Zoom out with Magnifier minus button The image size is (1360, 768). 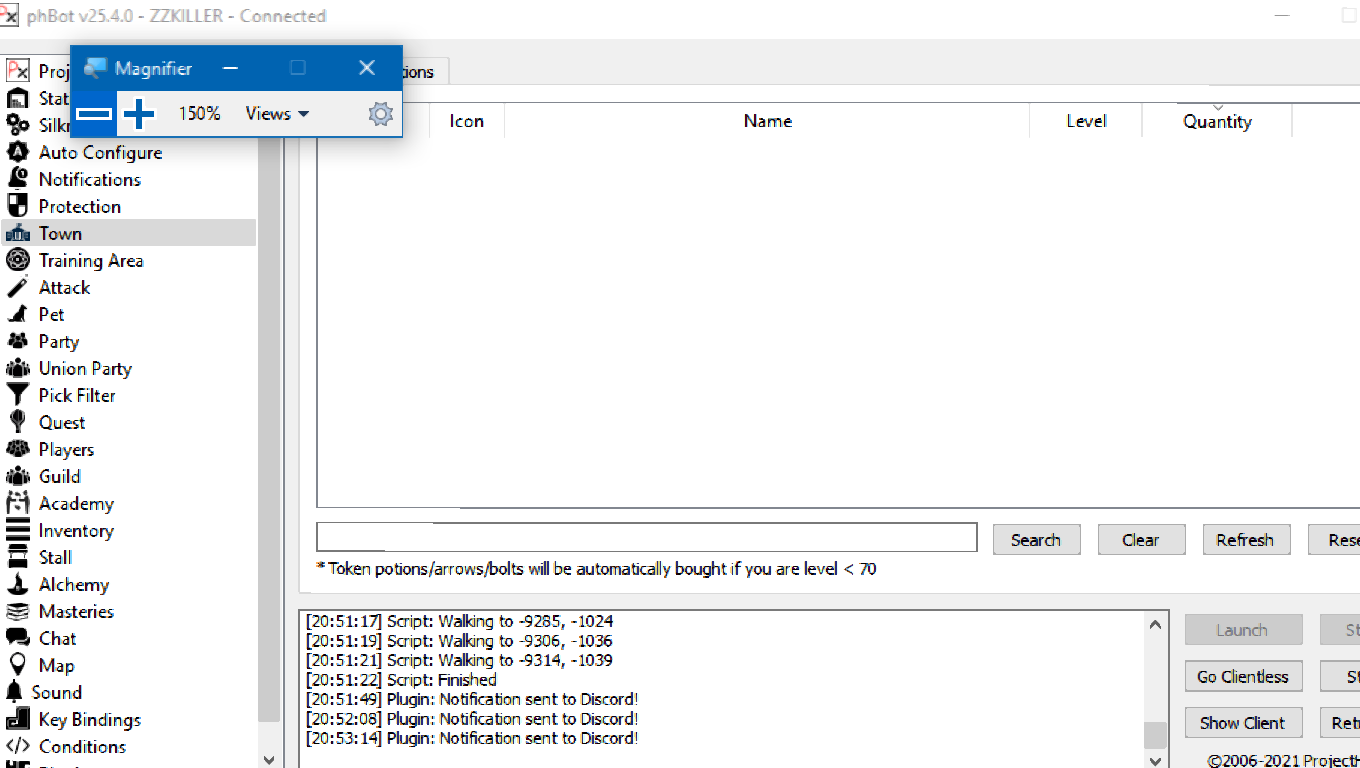[94, 114]
